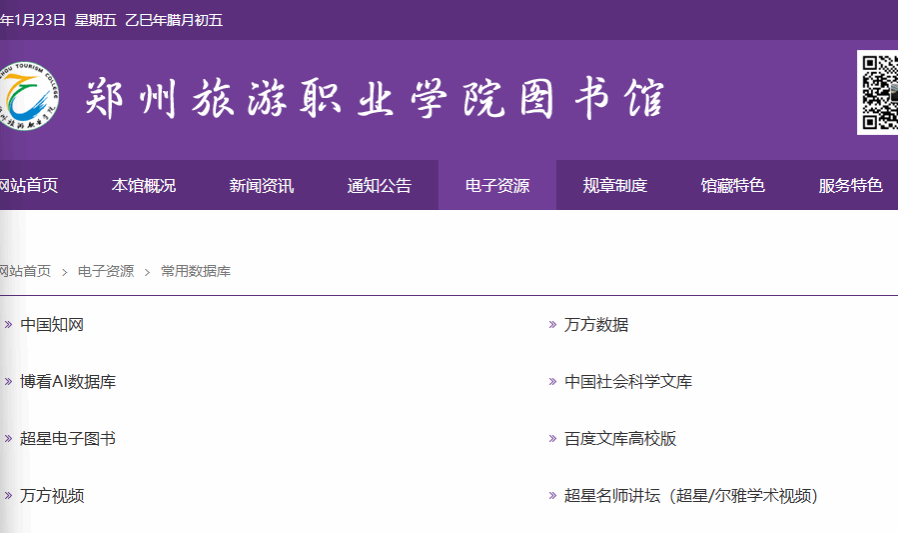Go to the 万方视频 link
This screenshot has height=533, width=898.
pos(52,496)
